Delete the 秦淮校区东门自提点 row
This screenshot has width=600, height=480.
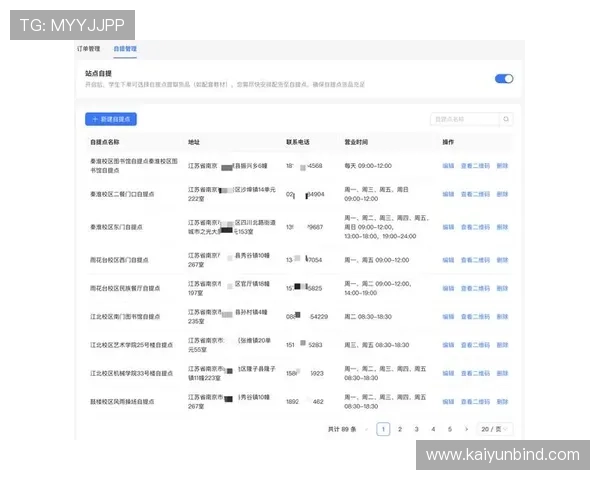click(x=502, y=227)
